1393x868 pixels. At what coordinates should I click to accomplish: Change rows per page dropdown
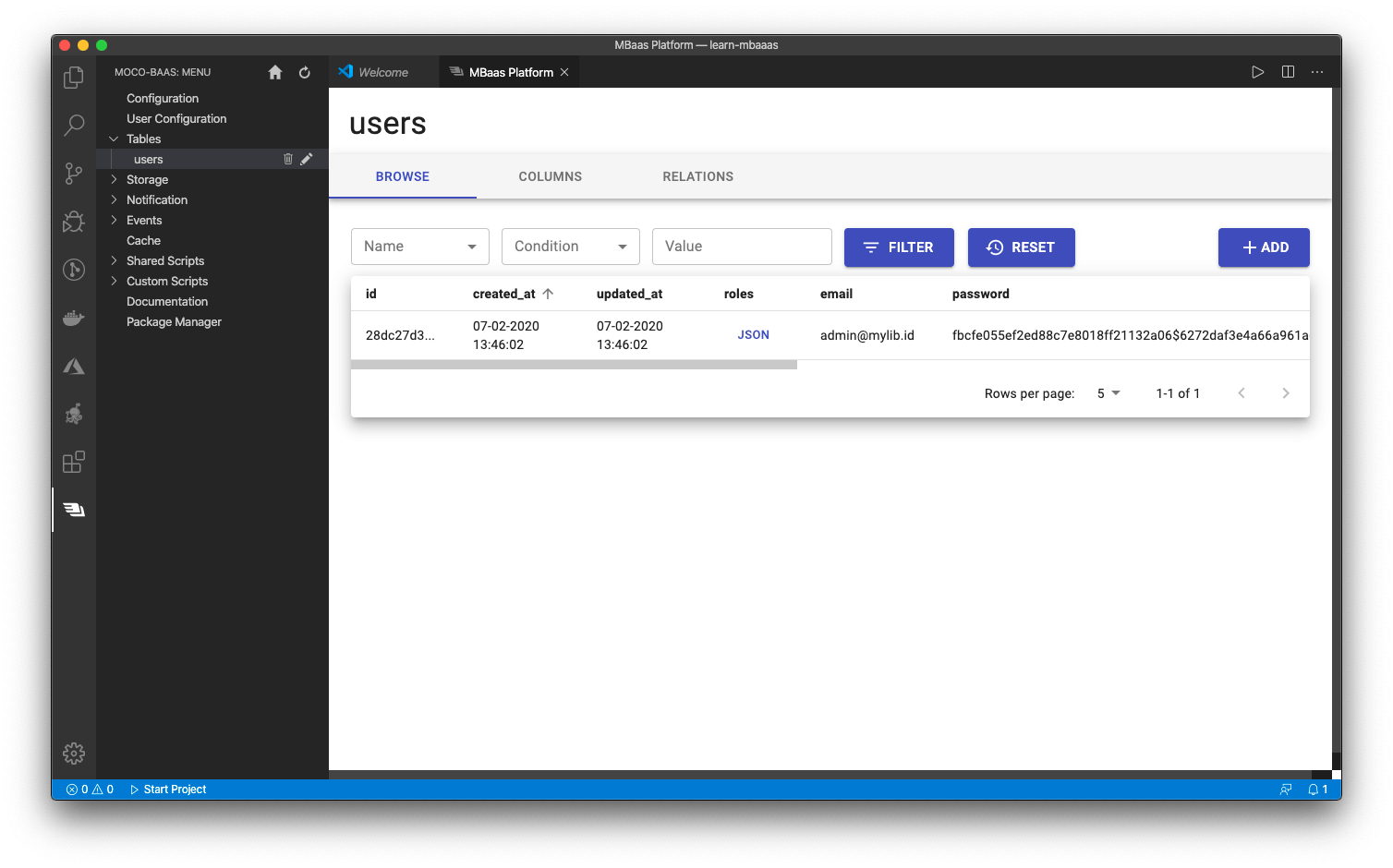pos(1108,393)
